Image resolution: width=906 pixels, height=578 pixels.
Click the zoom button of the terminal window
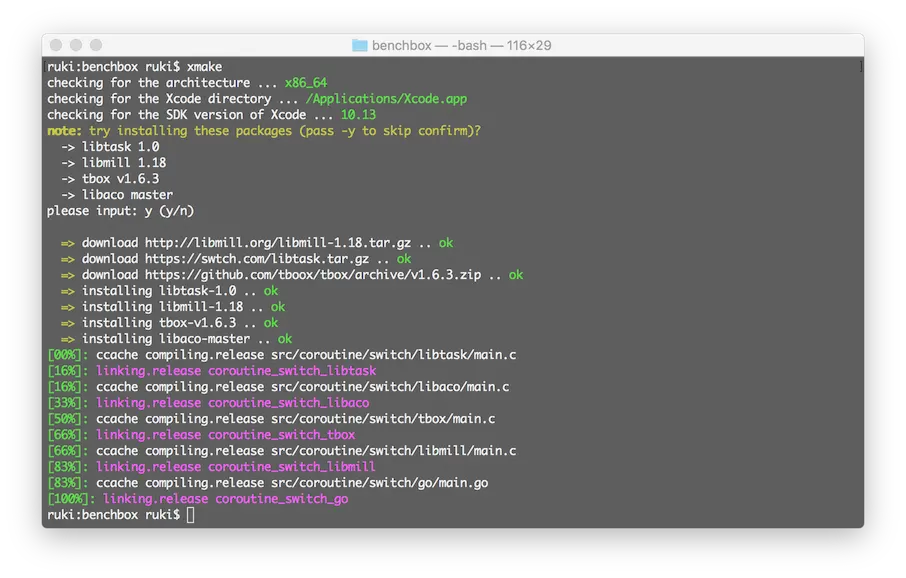click(x=96, y=45)
